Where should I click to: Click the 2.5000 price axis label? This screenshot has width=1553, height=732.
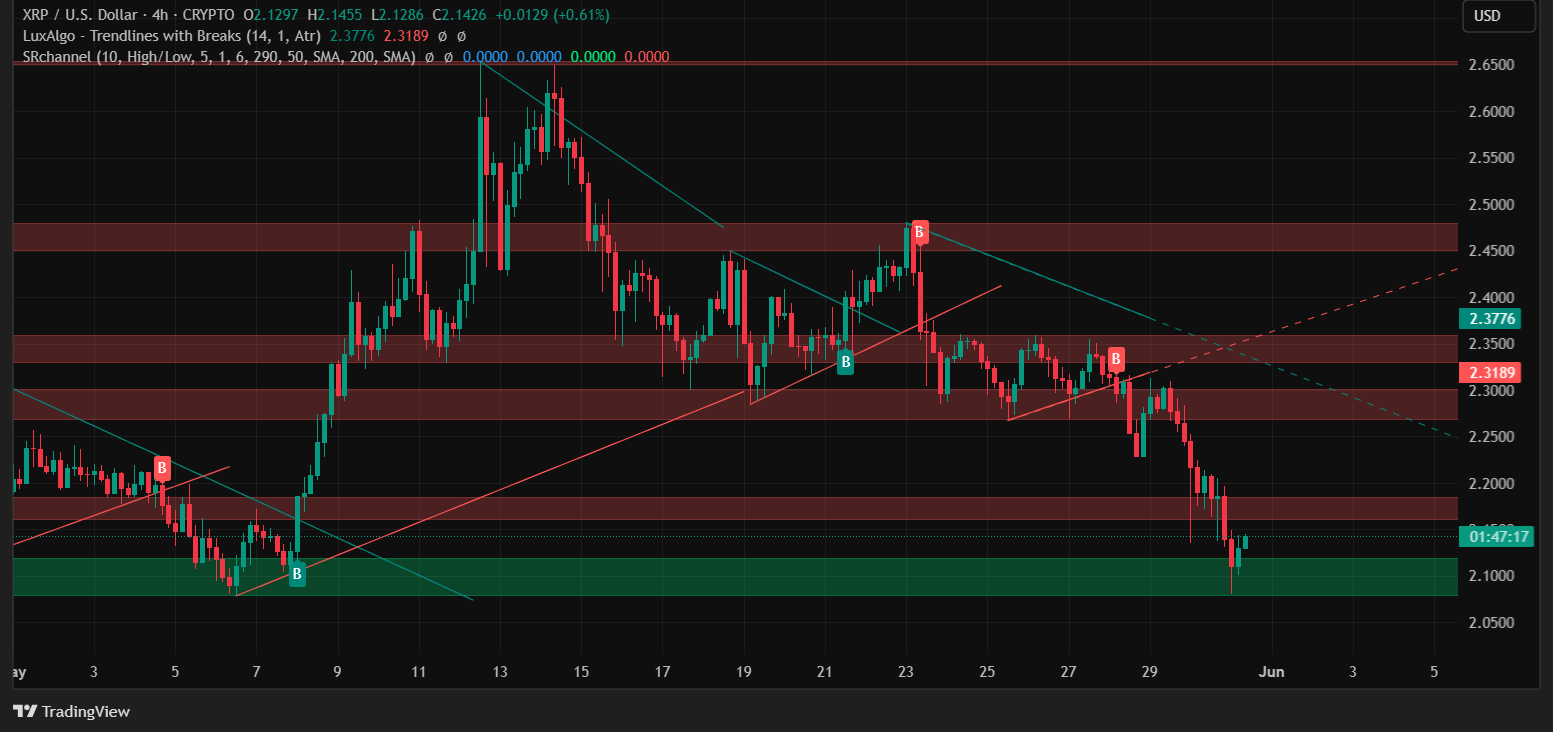(1491, 205)
